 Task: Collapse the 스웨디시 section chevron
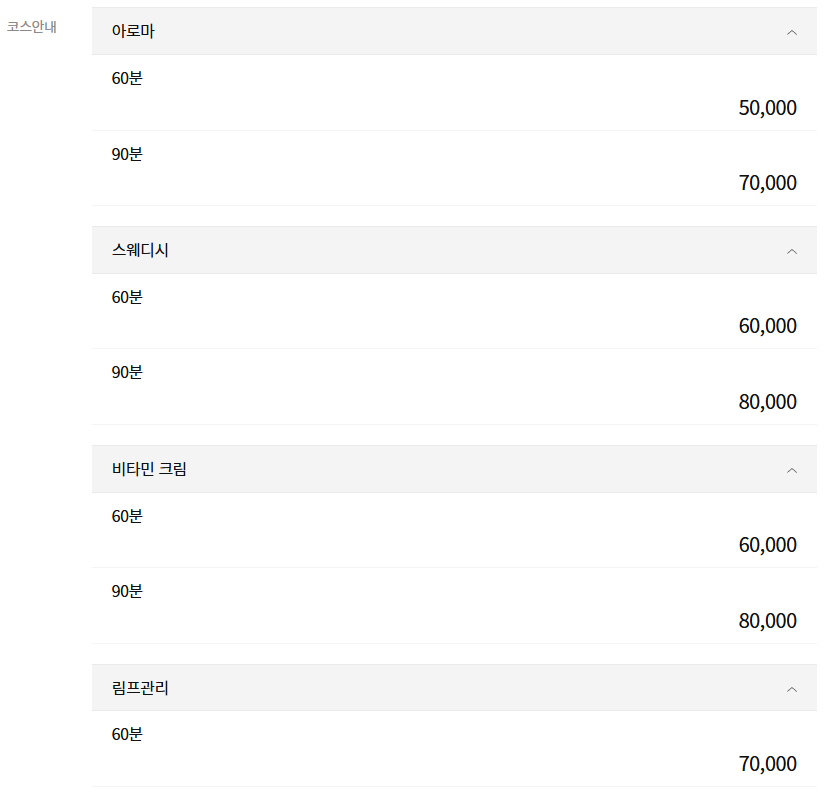point(792,251)
